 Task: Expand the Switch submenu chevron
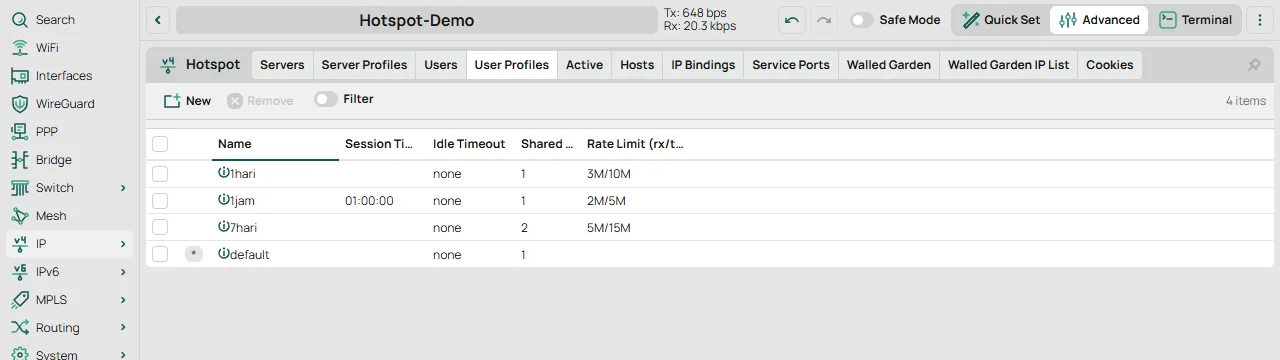point(123,188)
